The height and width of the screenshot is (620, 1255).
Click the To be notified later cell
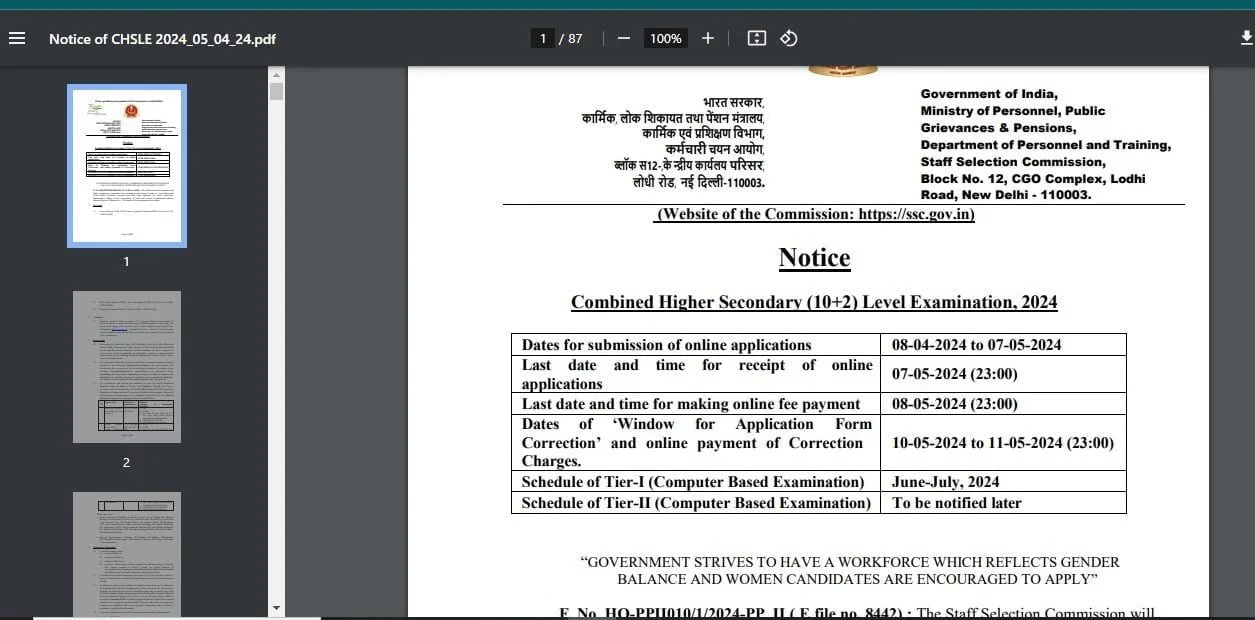(1003, 503)
